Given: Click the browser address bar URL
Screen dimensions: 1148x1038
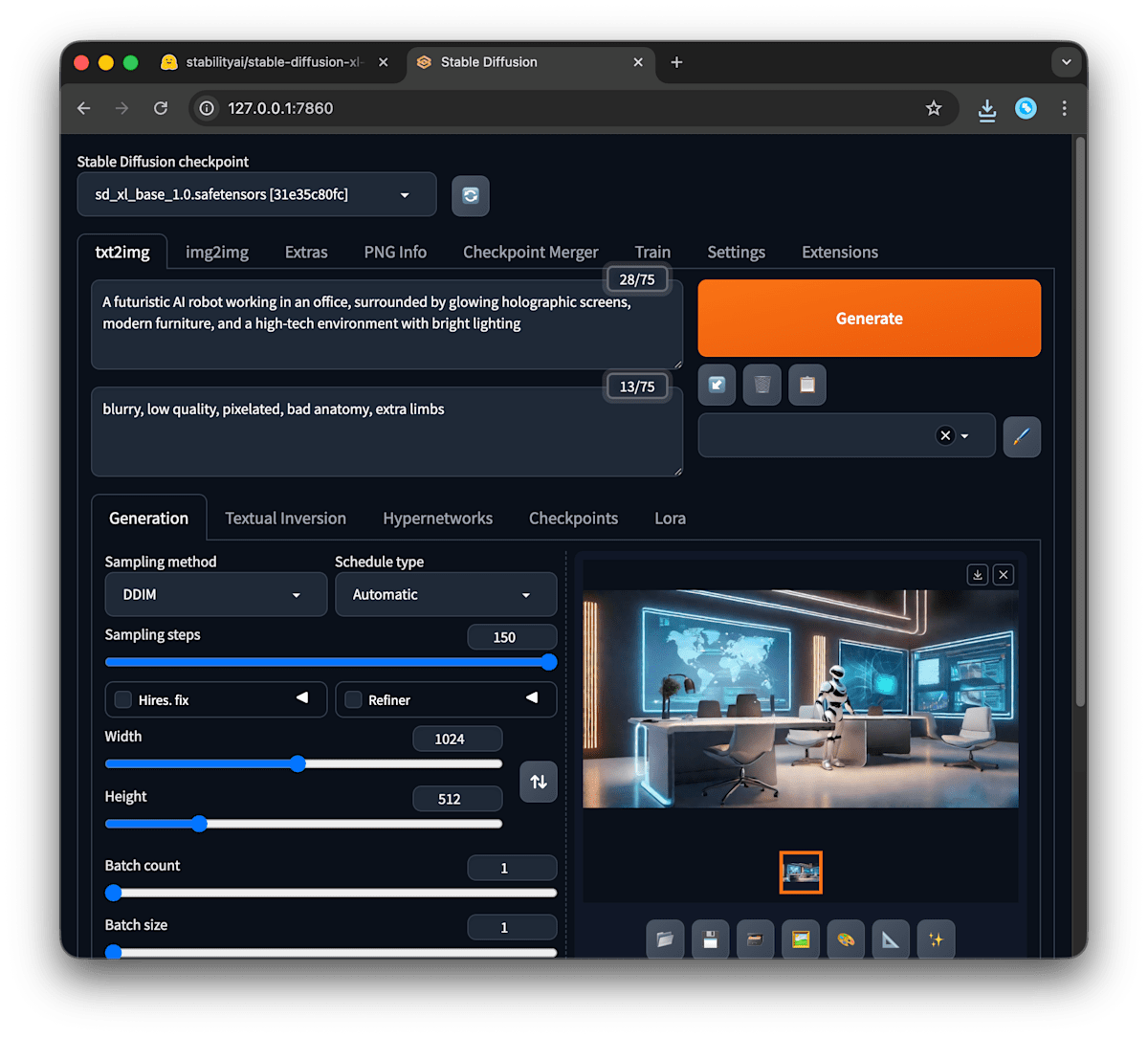Looking at the screenshot, I should point(280,108).
